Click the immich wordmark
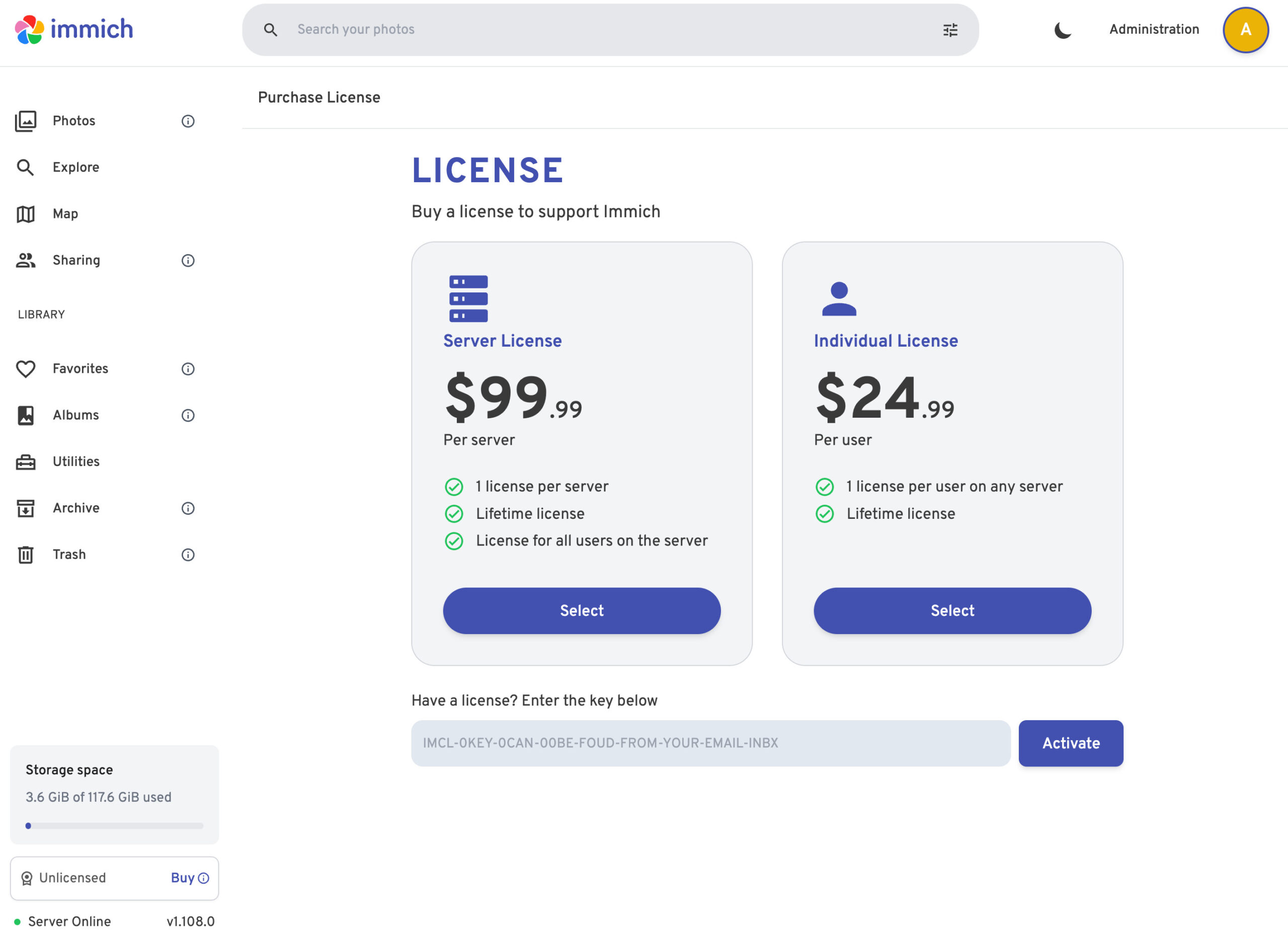Image resolution: width=1288 pixels, height=942 pixels. 92,29
